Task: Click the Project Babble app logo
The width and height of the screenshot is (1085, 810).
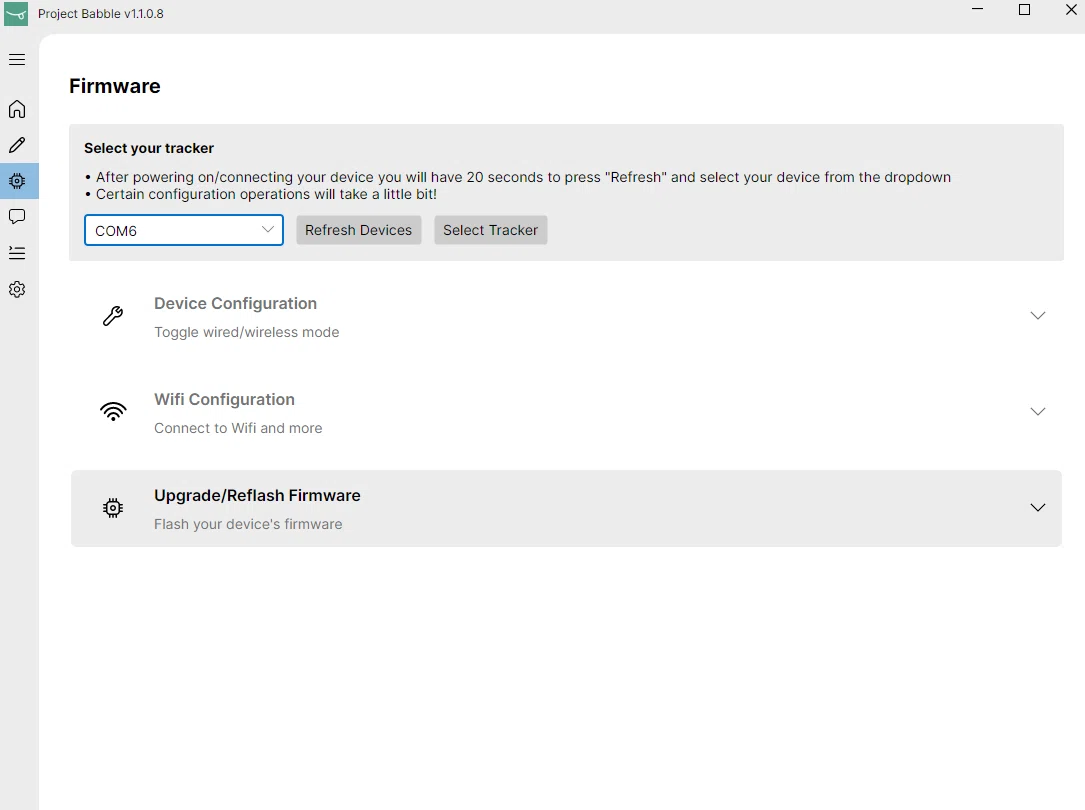Action: (16, 13)
